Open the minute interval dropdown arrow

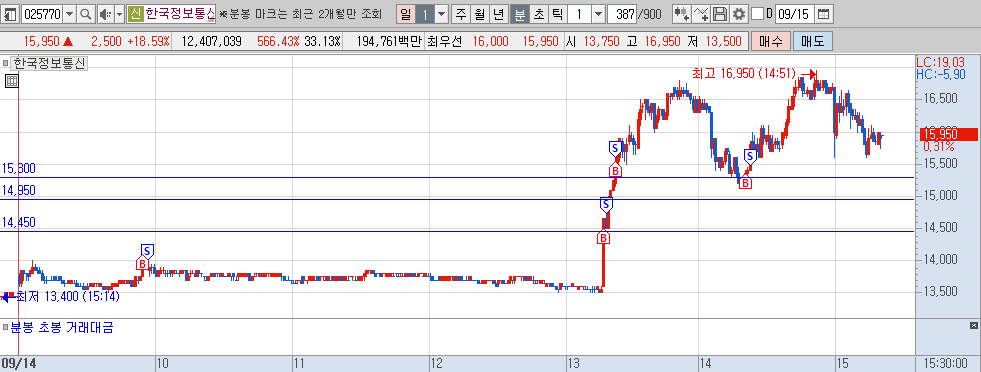coord(598,14)
